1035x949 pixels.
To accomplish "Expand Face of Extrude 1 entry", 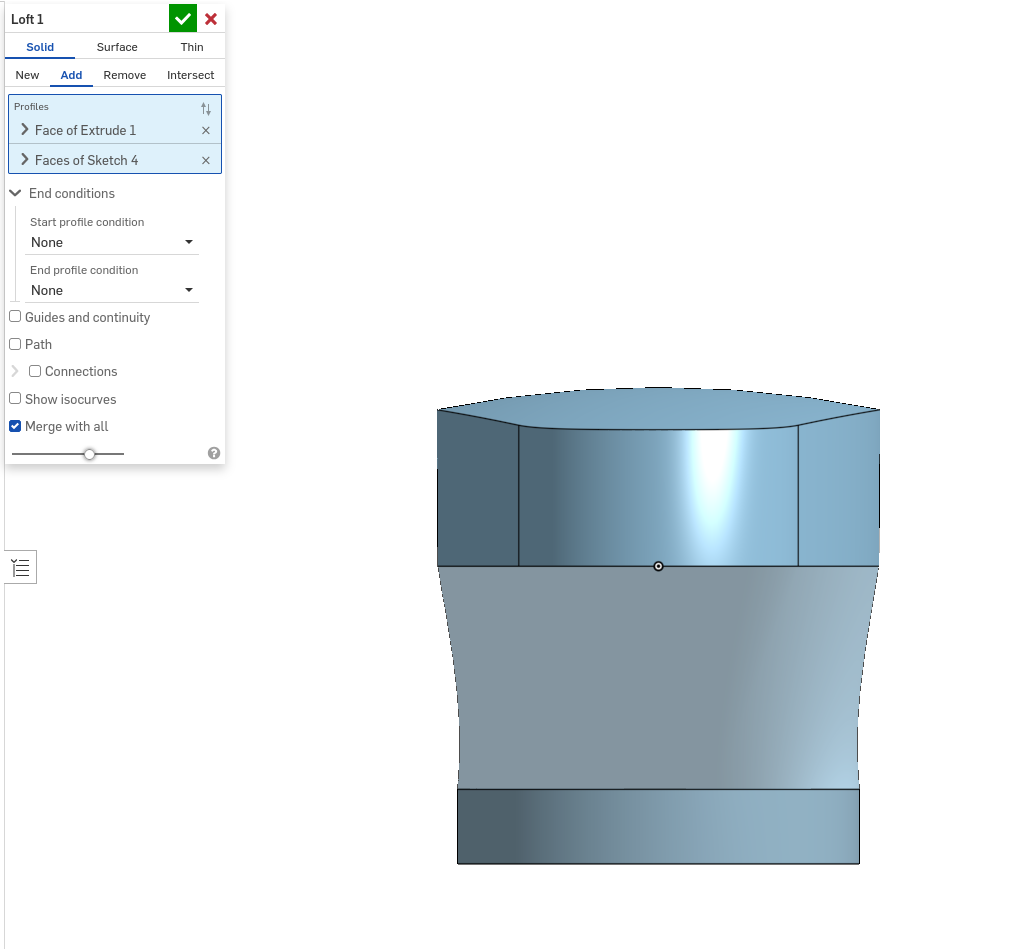I will pos(25,129).
